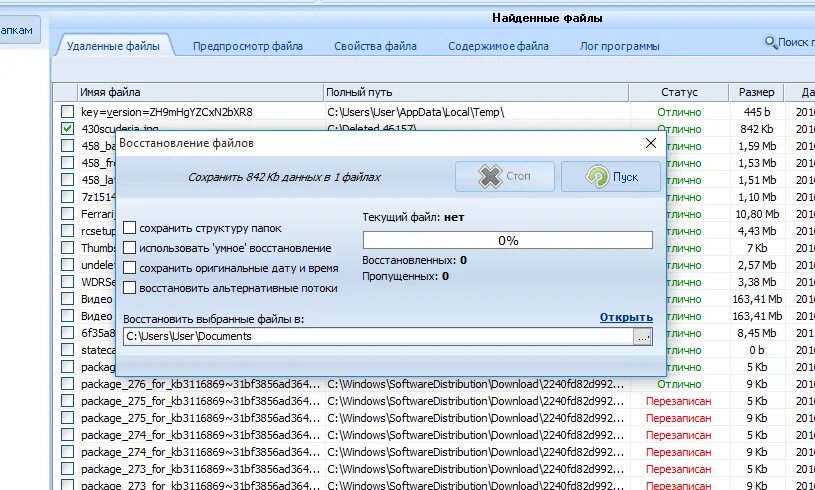Switch to Удаленные файлы tab

(x=113, y=46)
